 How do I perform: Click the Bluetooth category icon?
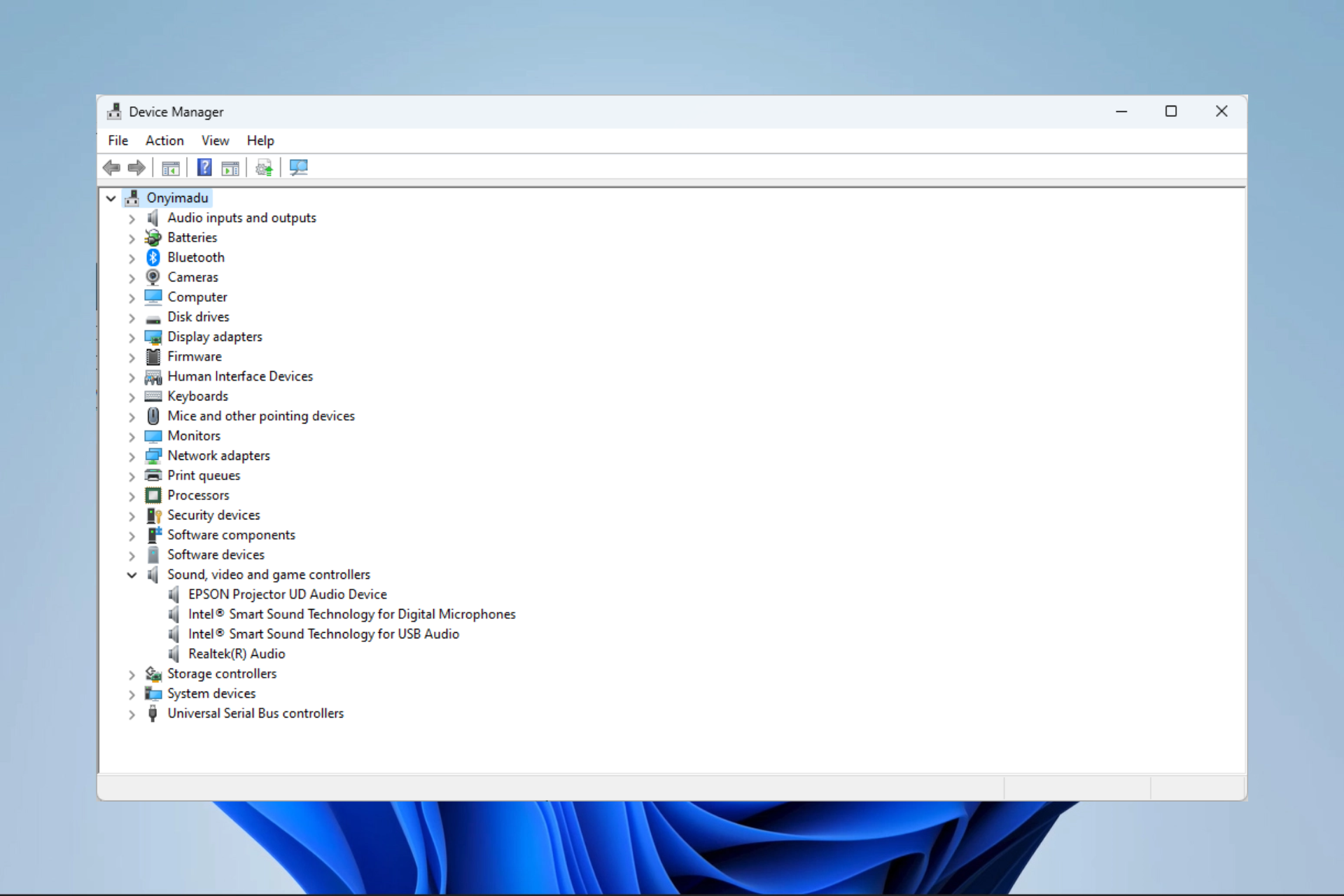tap(153, 258)
